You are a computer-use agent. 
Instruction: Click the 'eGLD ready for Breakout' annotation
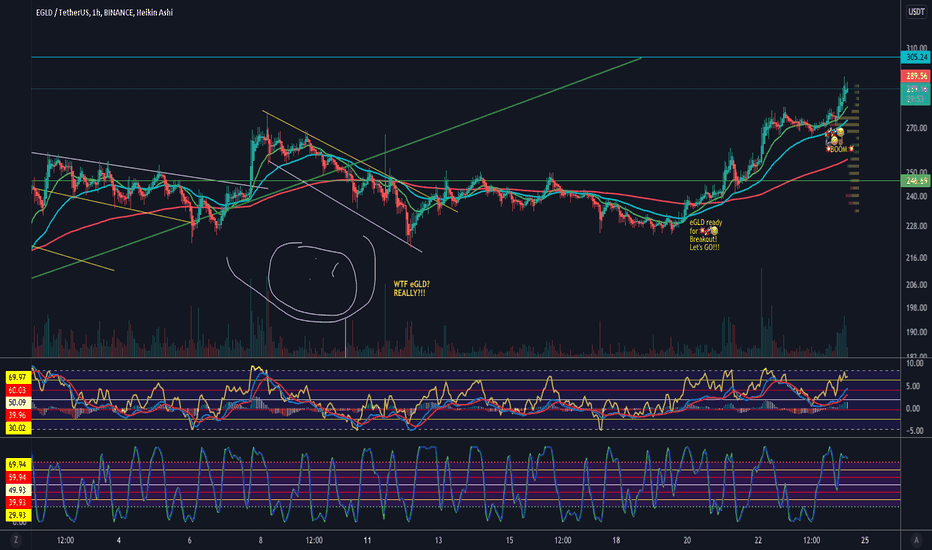coord(706,235)
